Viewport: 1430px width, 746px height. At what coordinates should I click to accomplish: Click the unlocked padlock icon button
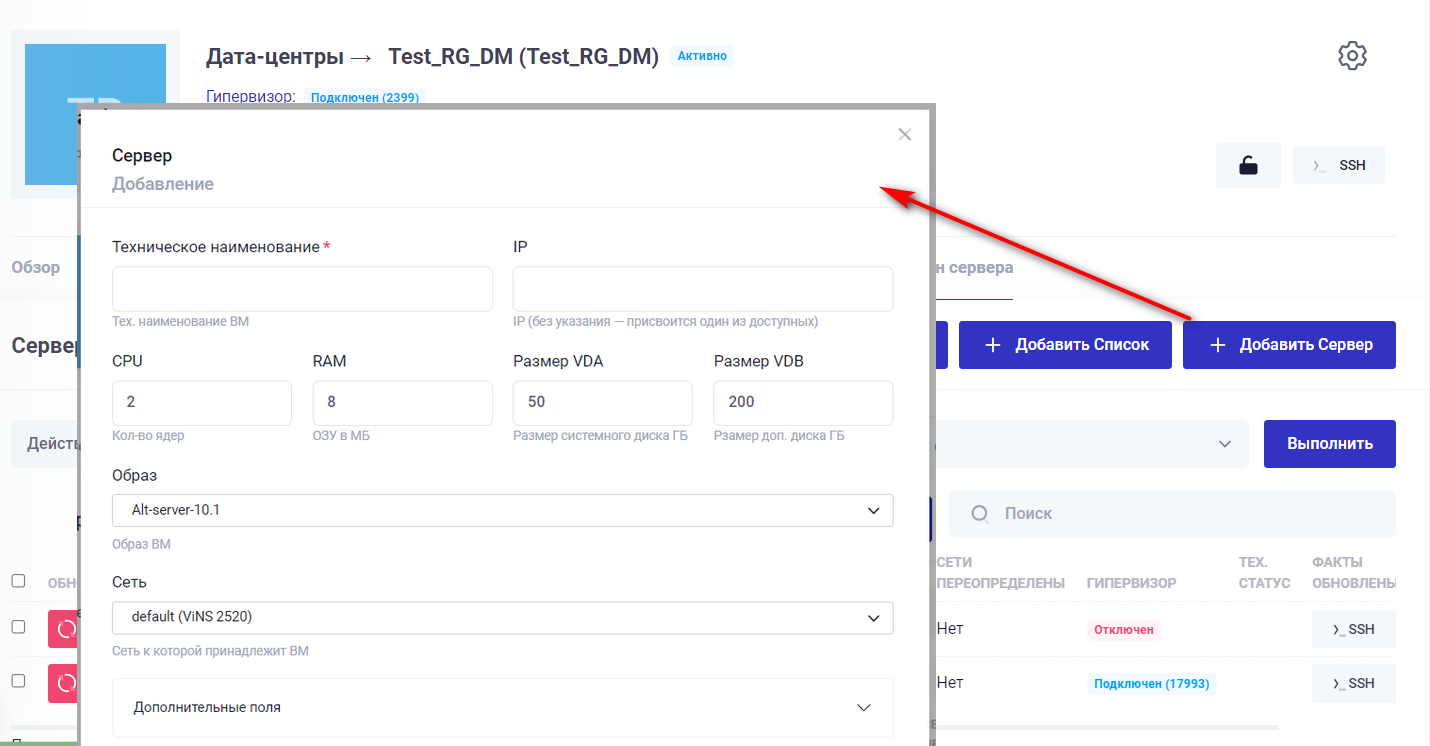click(1248, 165)
